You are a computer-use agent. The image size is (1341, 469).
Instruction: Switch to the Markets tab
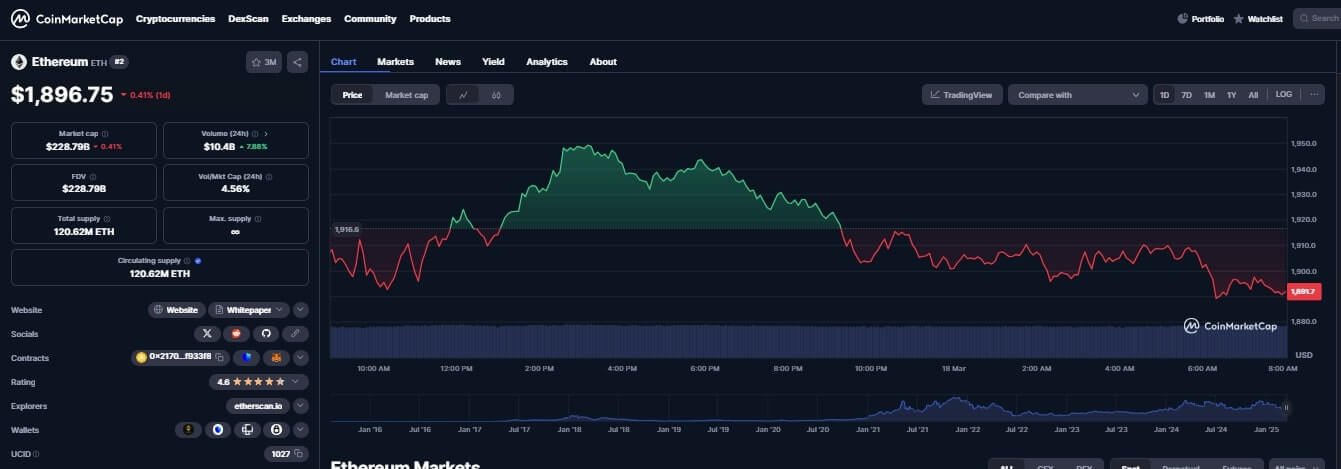[x=395, y=62]
